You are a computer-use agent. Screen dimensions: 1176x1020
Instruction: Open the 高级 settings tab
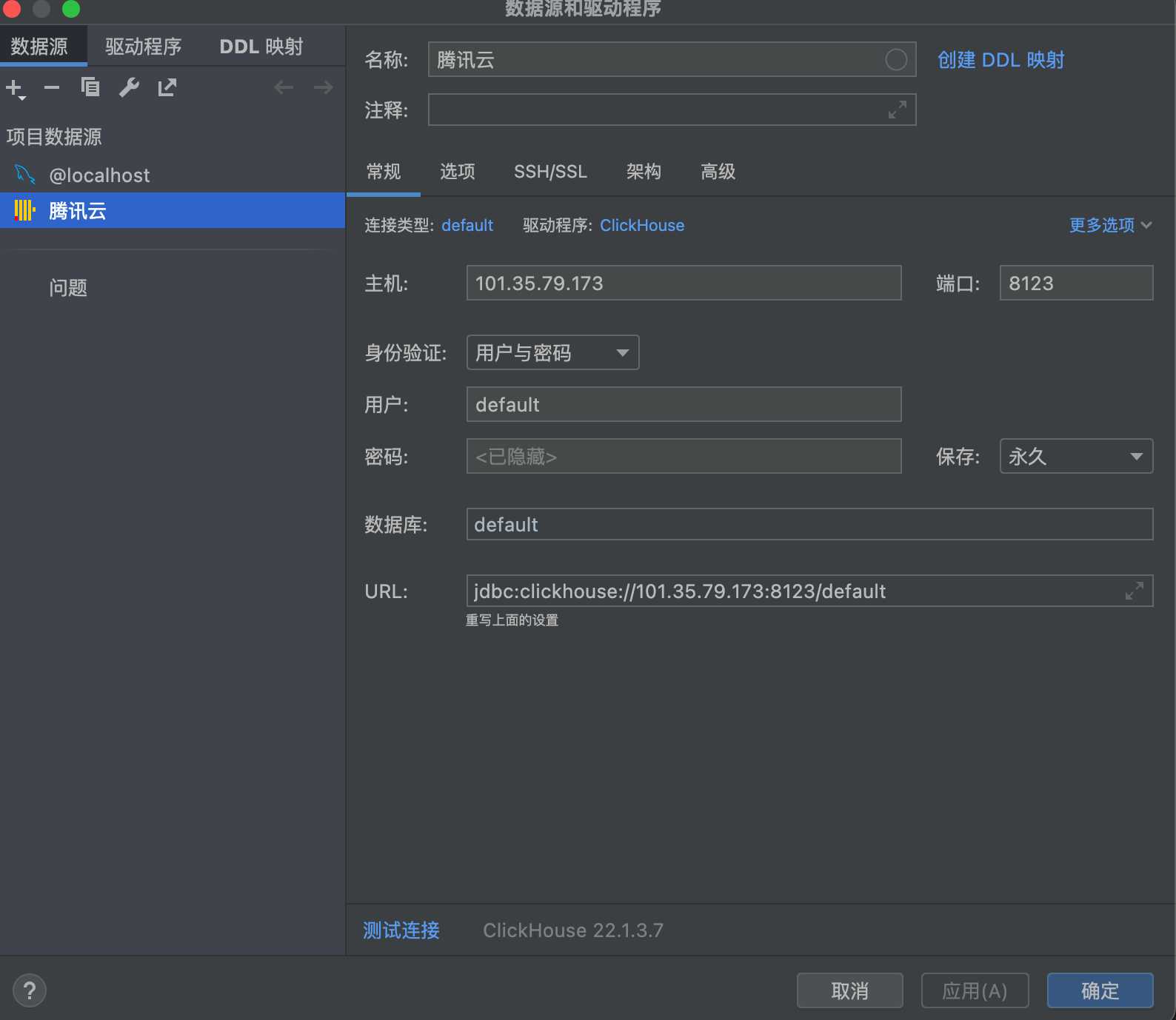tap(718, 172)
